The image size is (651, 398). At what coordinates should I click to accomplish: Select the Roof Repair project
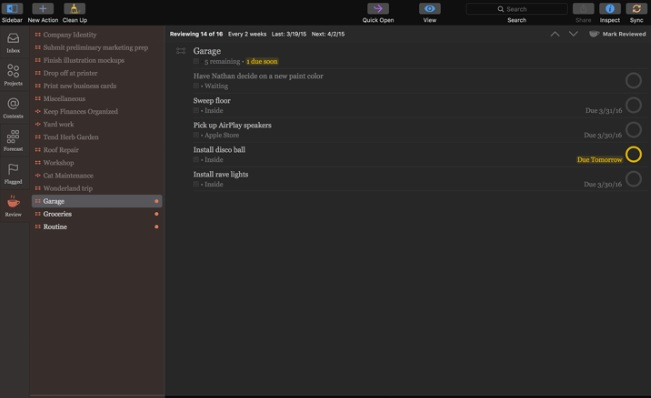point(97,150)
